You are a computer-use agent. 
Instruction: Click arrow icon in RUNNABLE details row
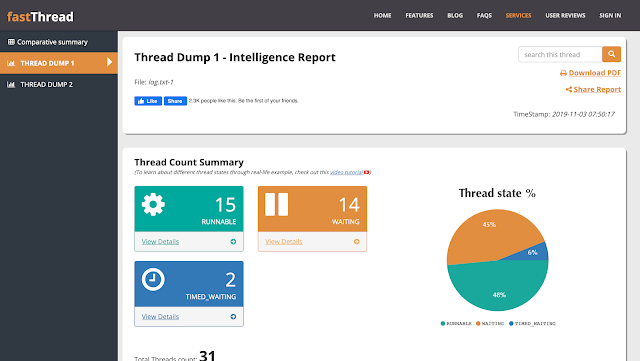point(233,242)
